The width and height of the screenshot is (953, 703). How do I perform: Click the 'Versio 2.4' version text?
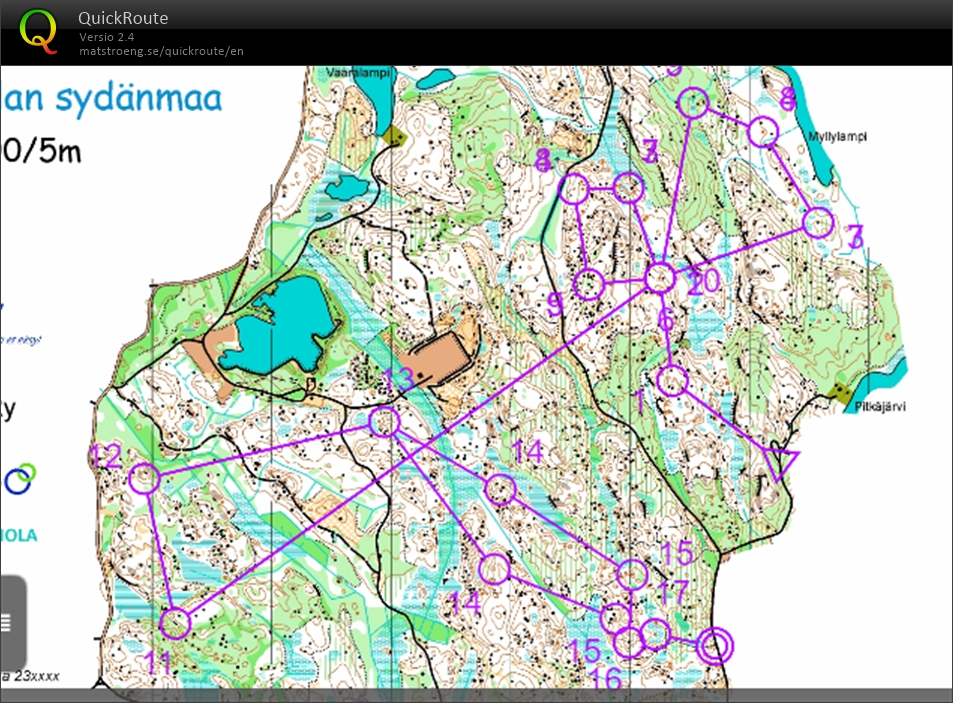pos(107,37)
